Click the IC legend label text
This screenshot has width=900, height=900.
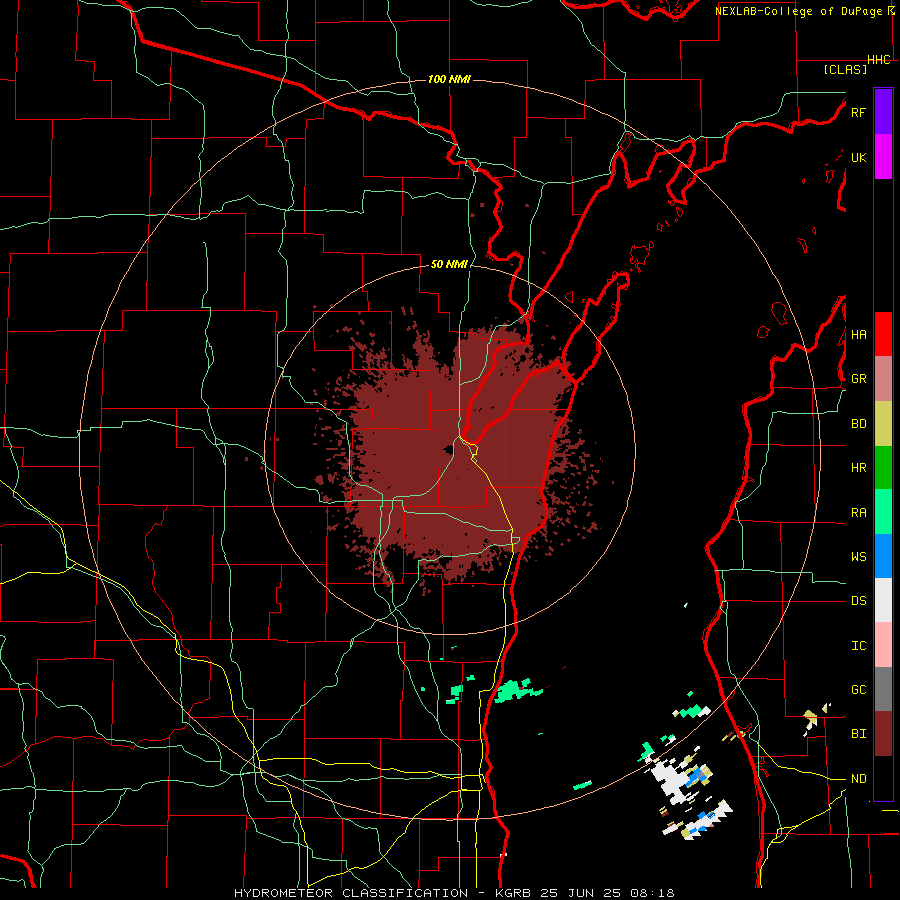[858, 646]
